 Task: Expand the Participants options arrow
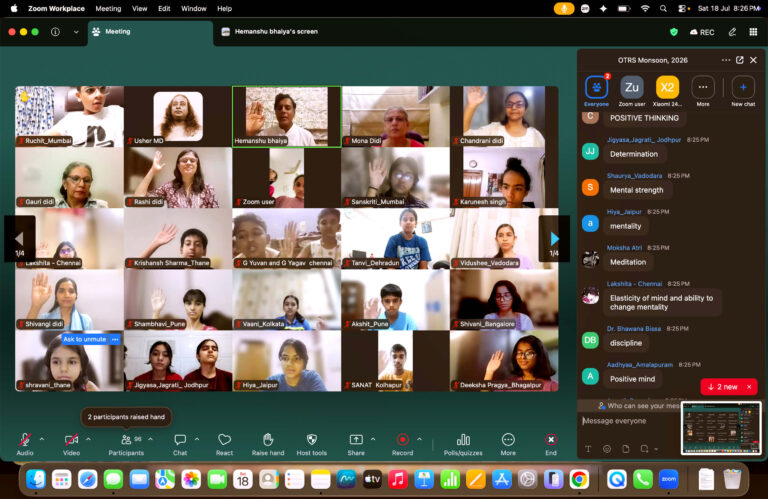150,439
